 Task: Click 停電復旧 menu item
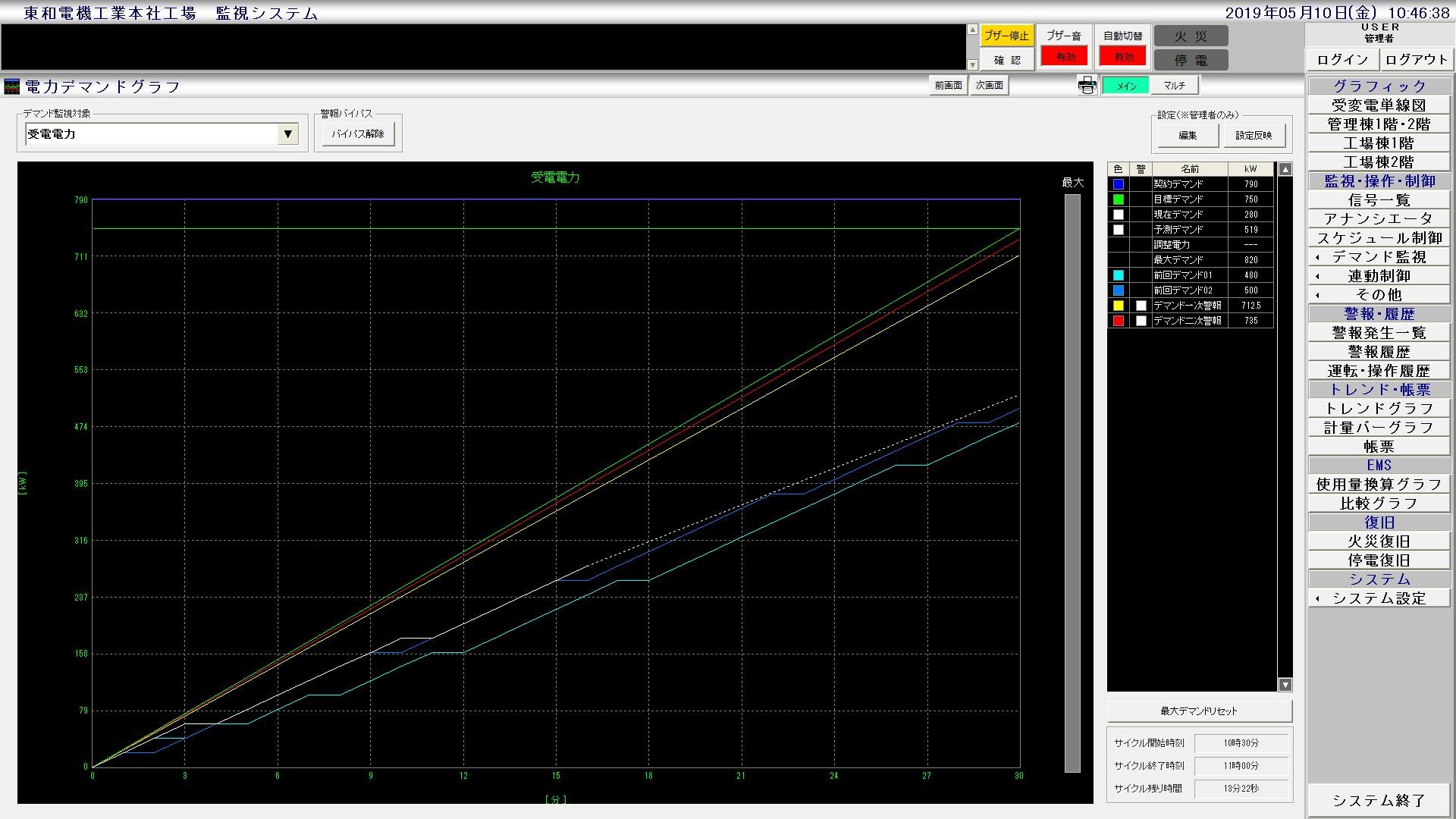tap(1379, 560)
